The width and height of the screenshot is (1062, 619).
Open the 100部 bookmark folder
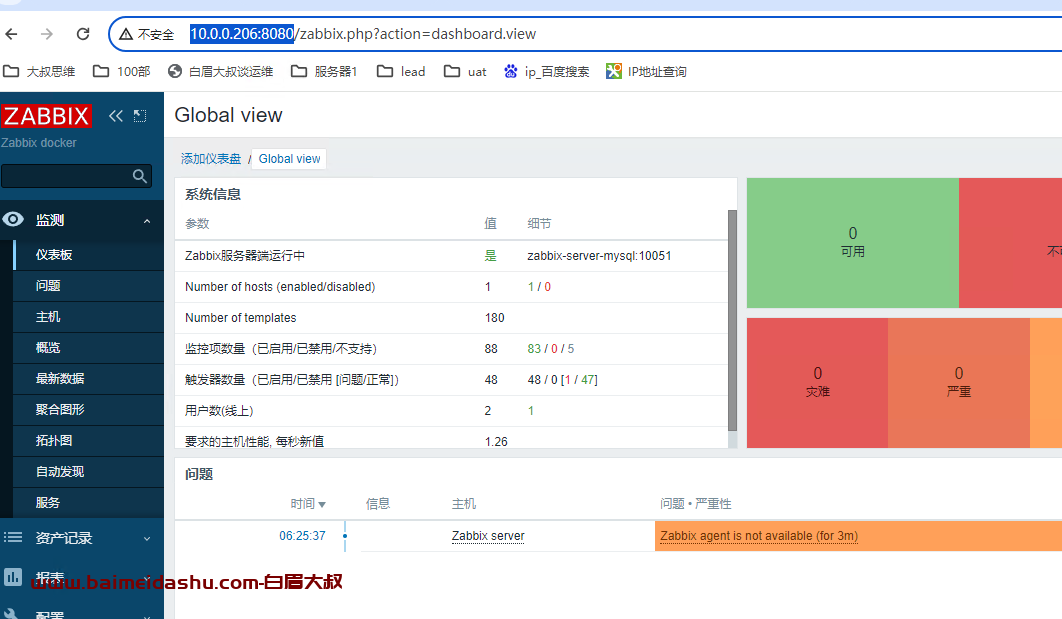(122, 71)
